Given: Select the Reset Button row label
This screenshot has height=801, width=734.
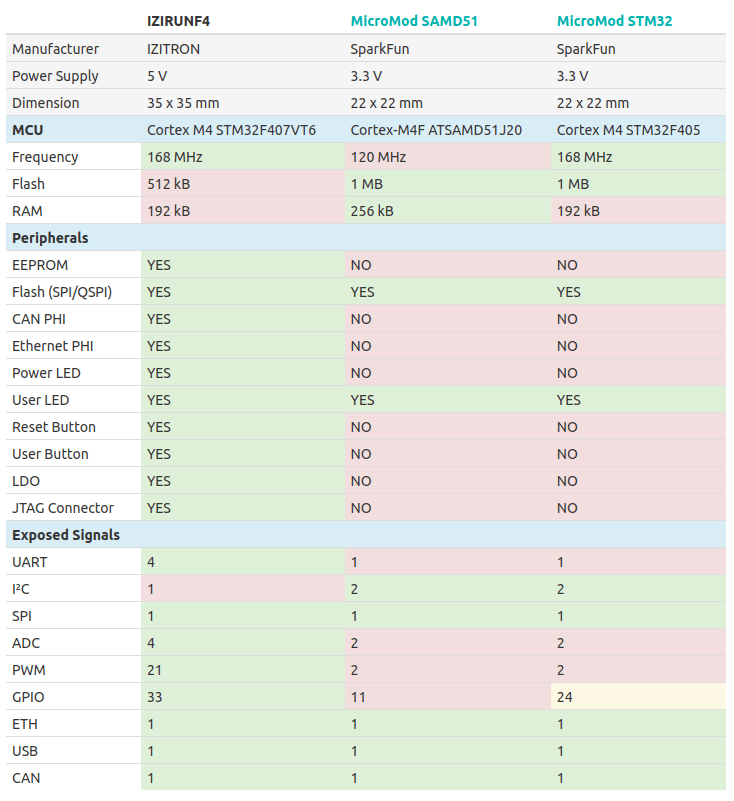Looking at the screenshot, I should coord(54,427).
